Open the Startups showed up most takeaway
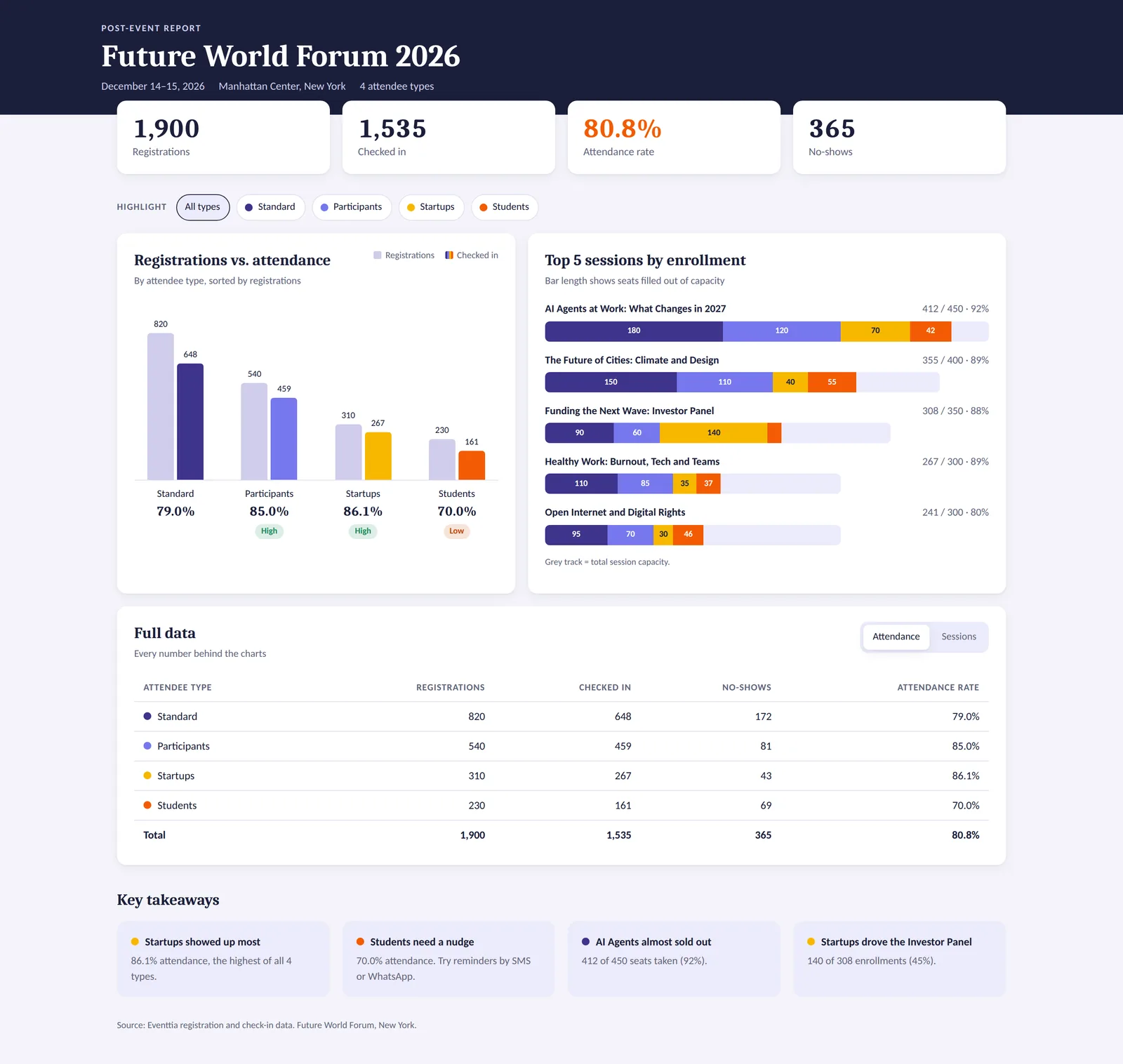 (x=223, y=959)
